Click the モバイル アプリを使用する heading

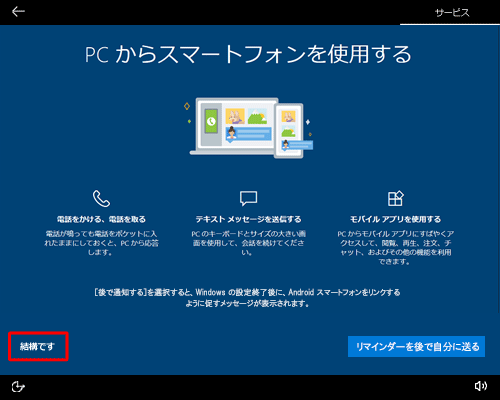coord(395,219)
